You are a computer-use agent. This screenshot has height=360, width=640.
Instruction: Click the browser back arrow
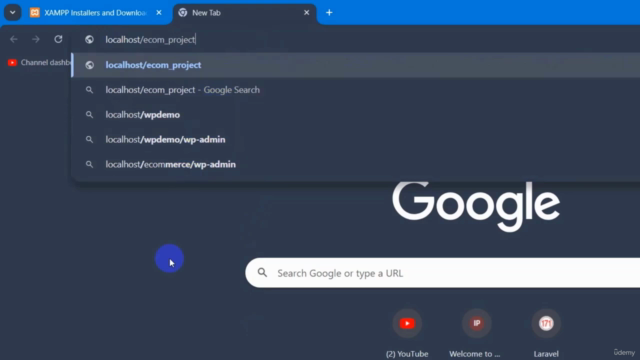coord(14,39)
